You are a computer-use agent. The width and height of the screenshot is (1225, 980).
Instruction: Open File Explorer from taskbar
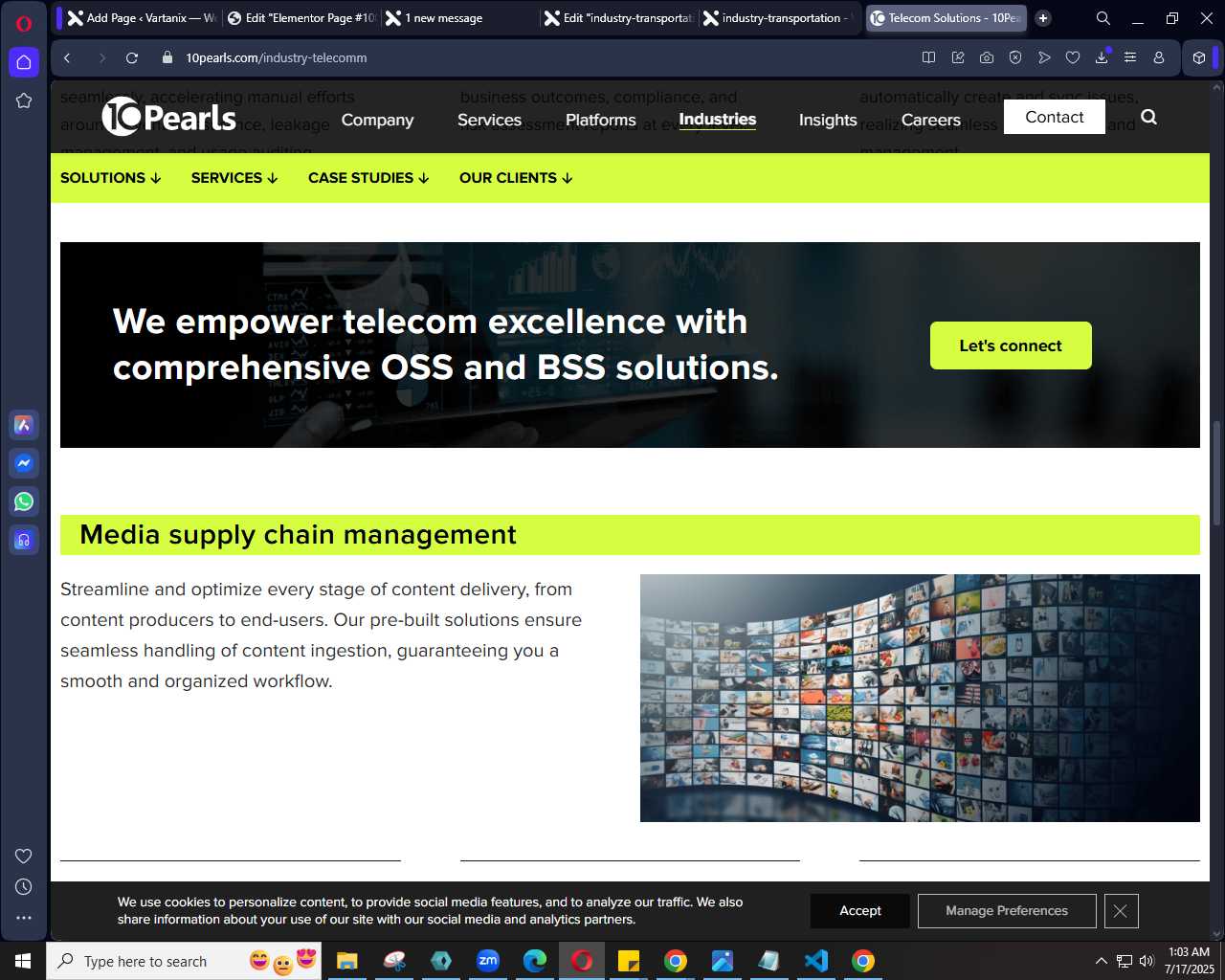tap(346, 961)
